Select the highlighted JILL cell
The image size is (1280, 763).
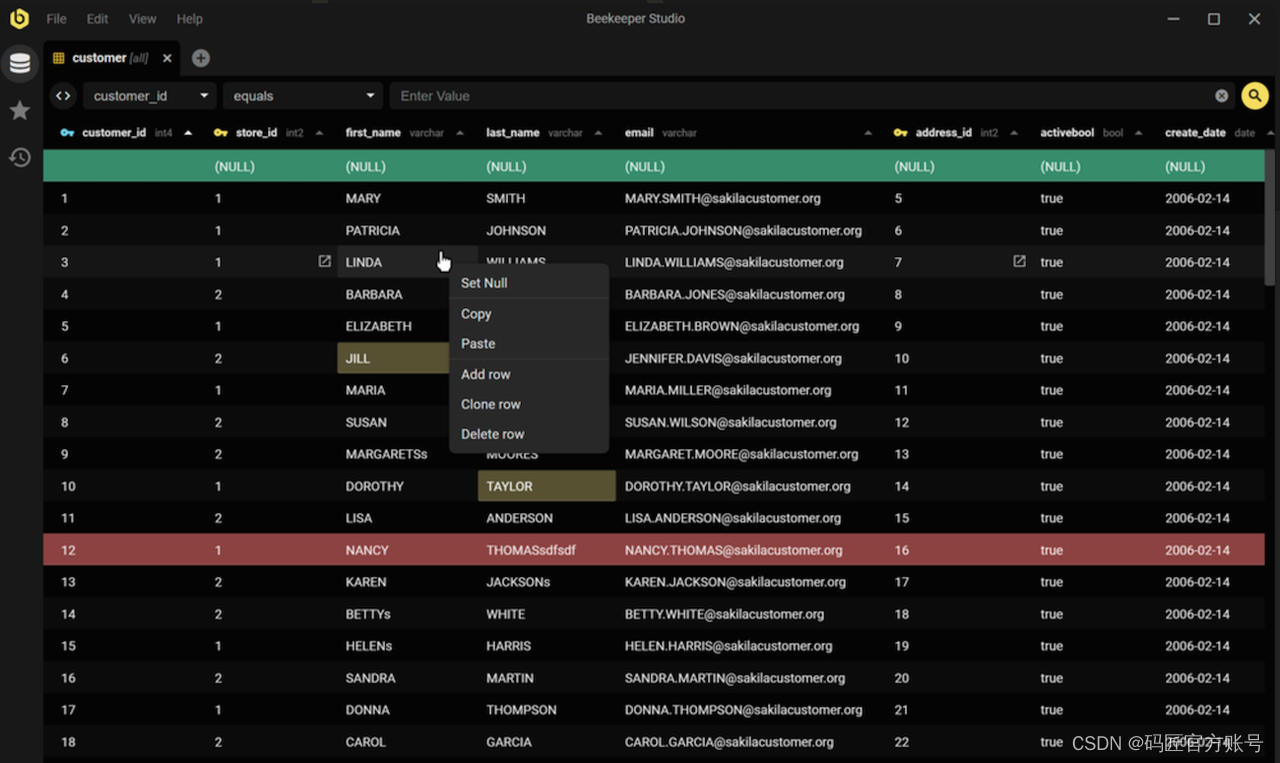point(393,358)
